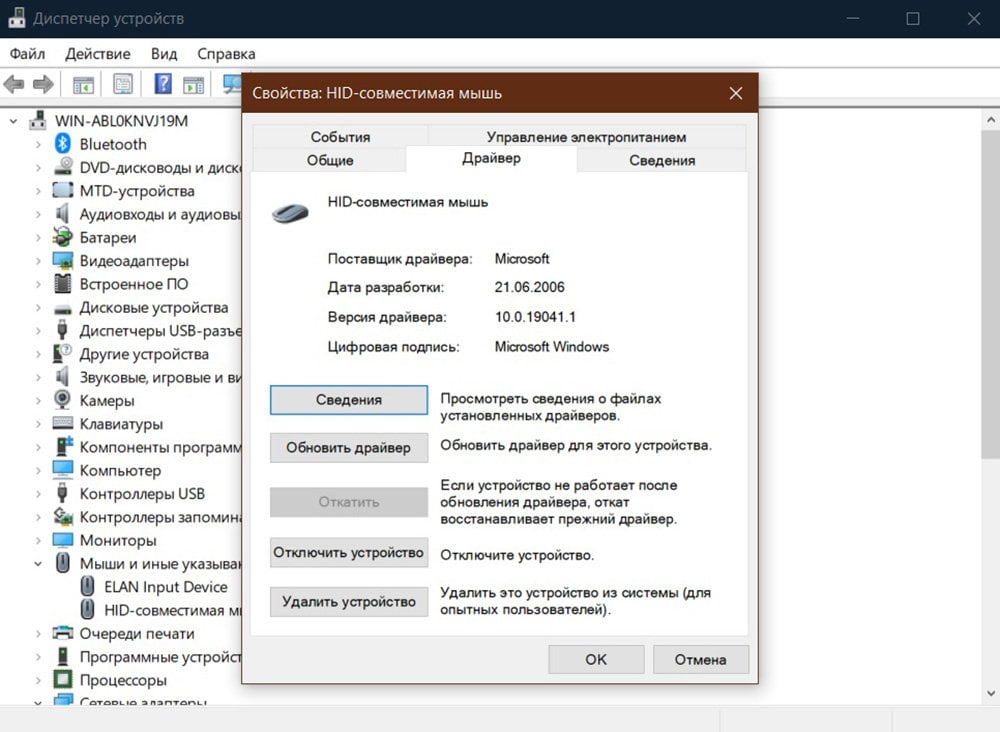Click the Видеоадаптеры display adapter icon

62,260
